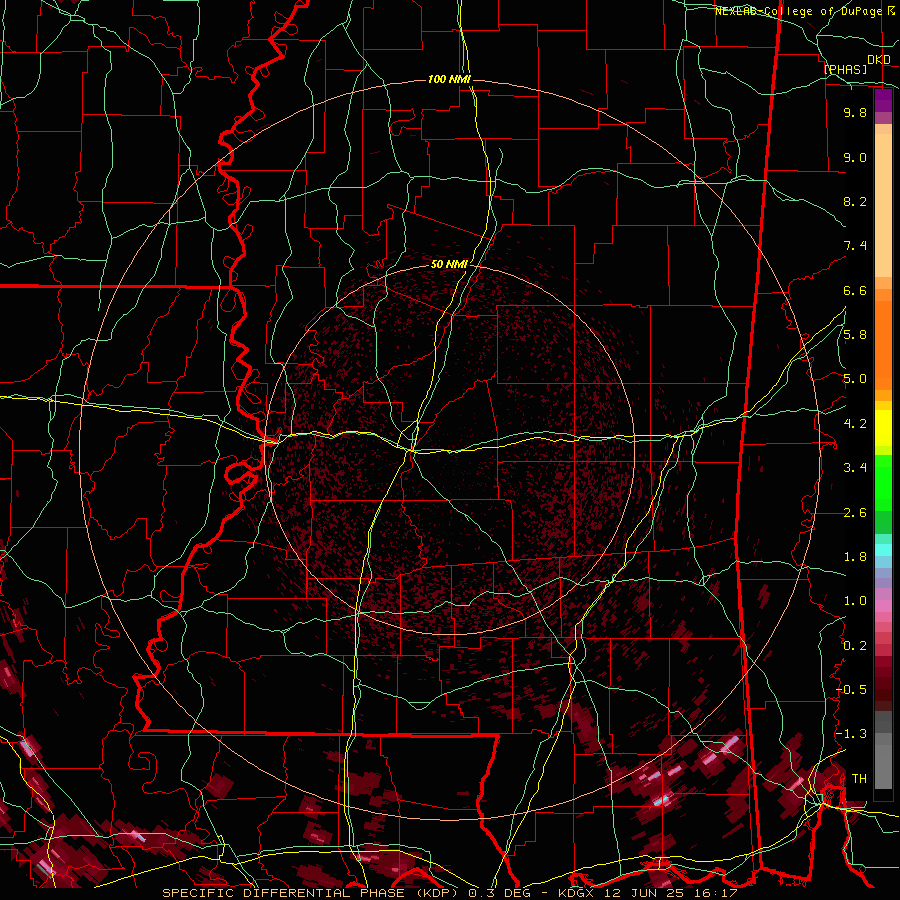900x900 pixels.
Task: Click the [PHAS] unit label
Action: tap(845, 69)
